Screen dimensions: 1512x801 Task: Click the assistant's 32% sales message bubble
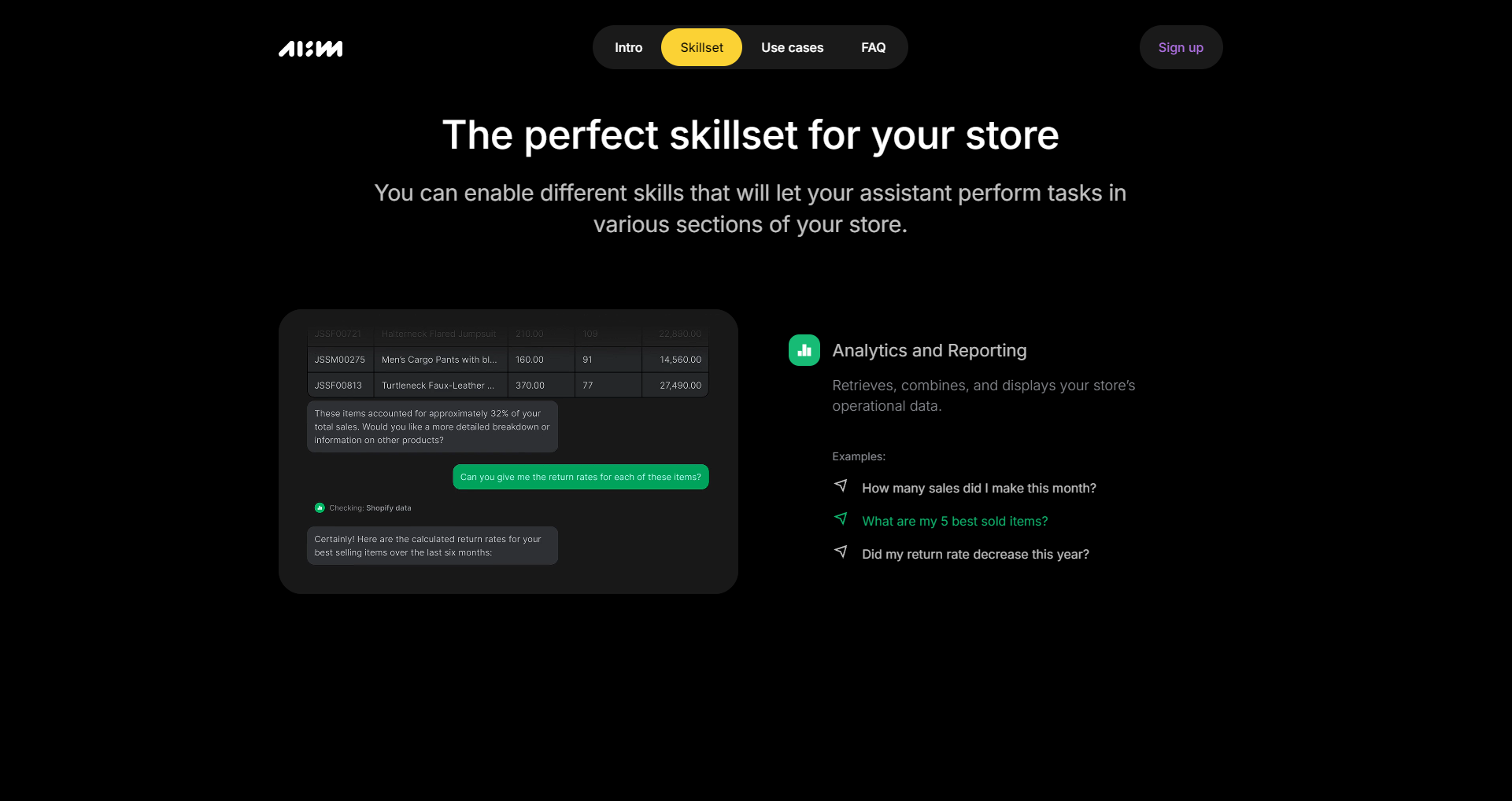click(x=431, y=426)
